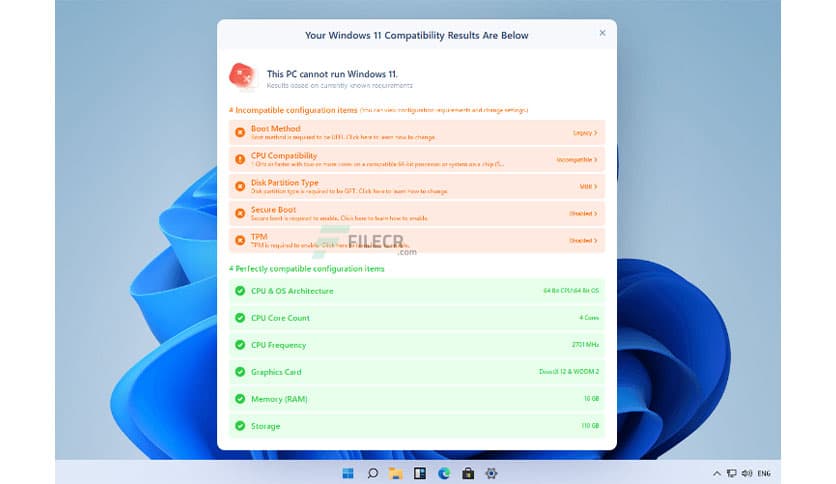The image size is (836, 484).
Task: Click the Graphics Card label
Action: point(276,372)
